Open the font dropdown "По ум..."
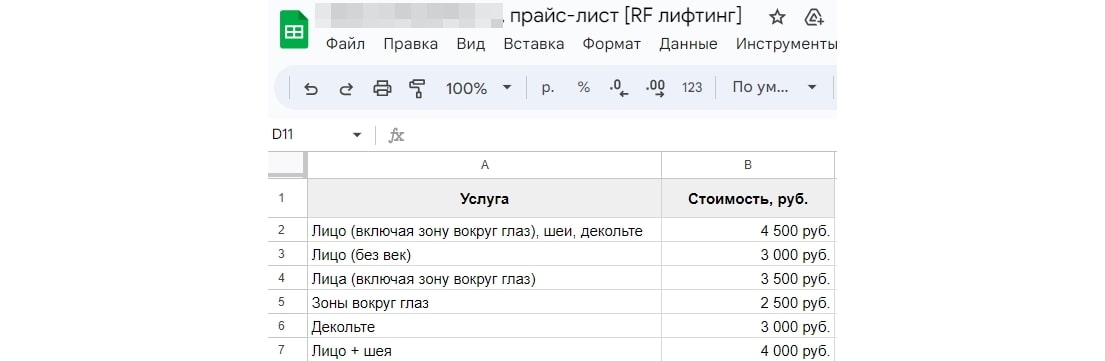This screenshot has width=1105, height=361. [x=774, y=87]
